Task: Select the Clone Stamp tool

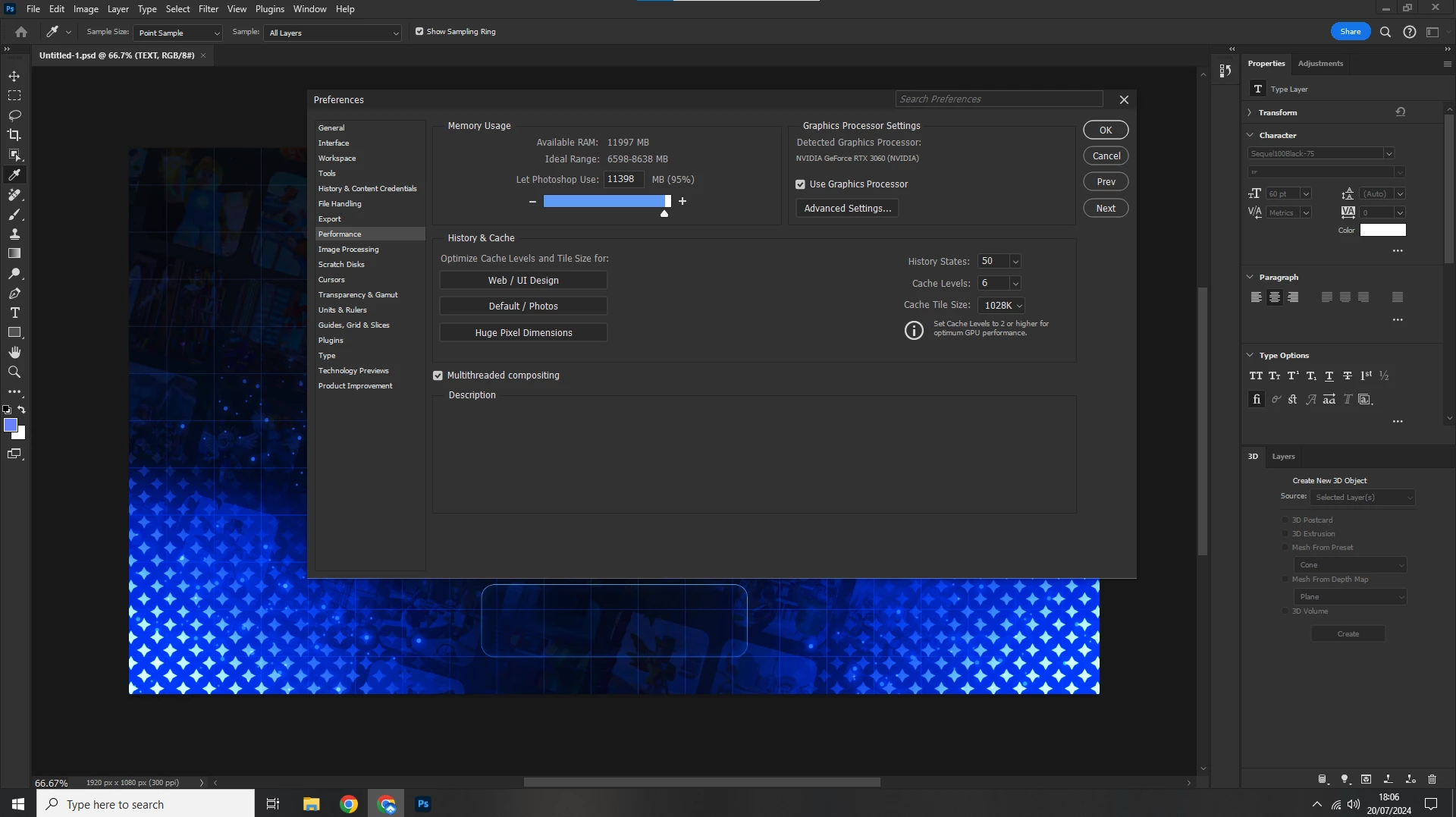Action: click(x=14, y=234)
